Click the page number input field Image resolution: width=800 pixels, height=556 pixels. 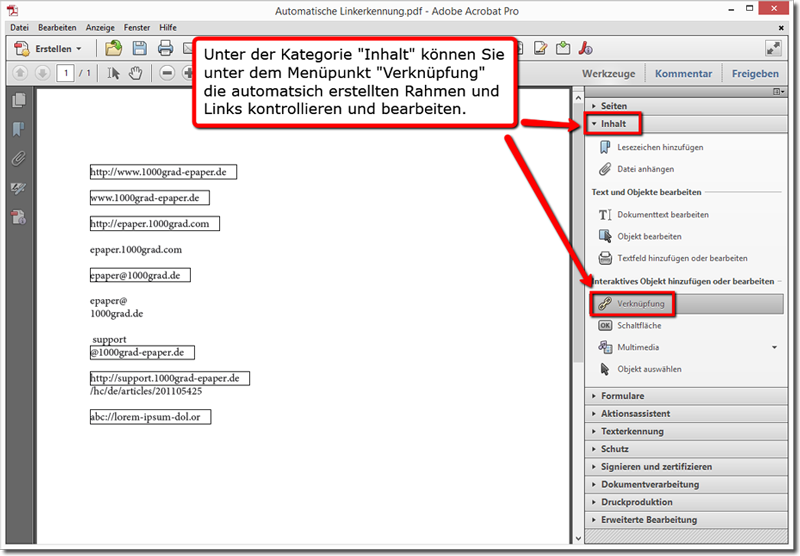point(65,73)
